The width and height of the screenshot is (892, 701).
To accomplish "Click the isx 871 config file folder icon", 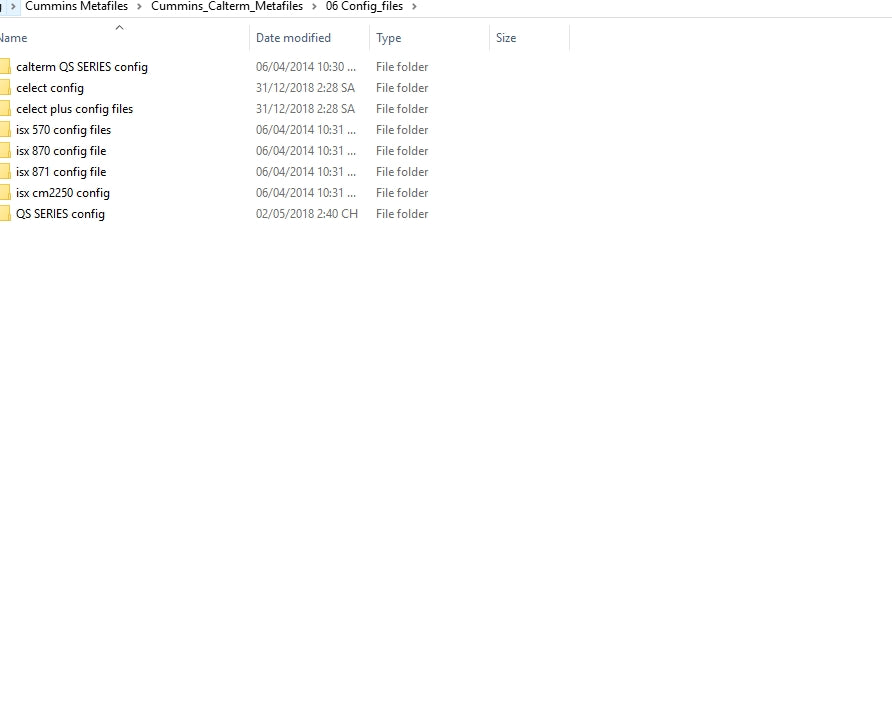I will tap(8, 171).
